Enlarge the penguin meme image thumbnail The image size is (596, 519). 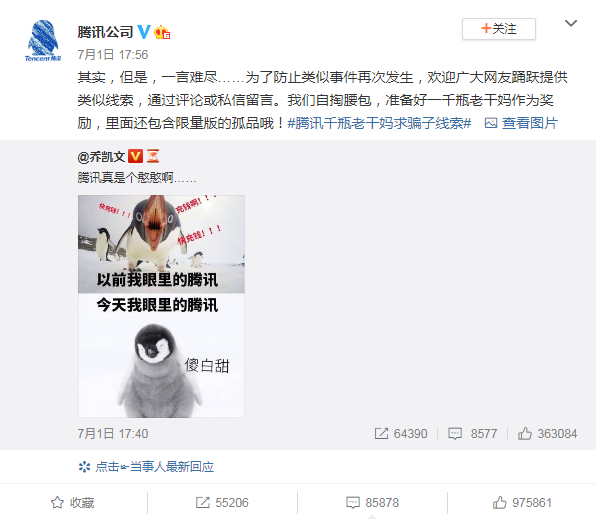161,306
